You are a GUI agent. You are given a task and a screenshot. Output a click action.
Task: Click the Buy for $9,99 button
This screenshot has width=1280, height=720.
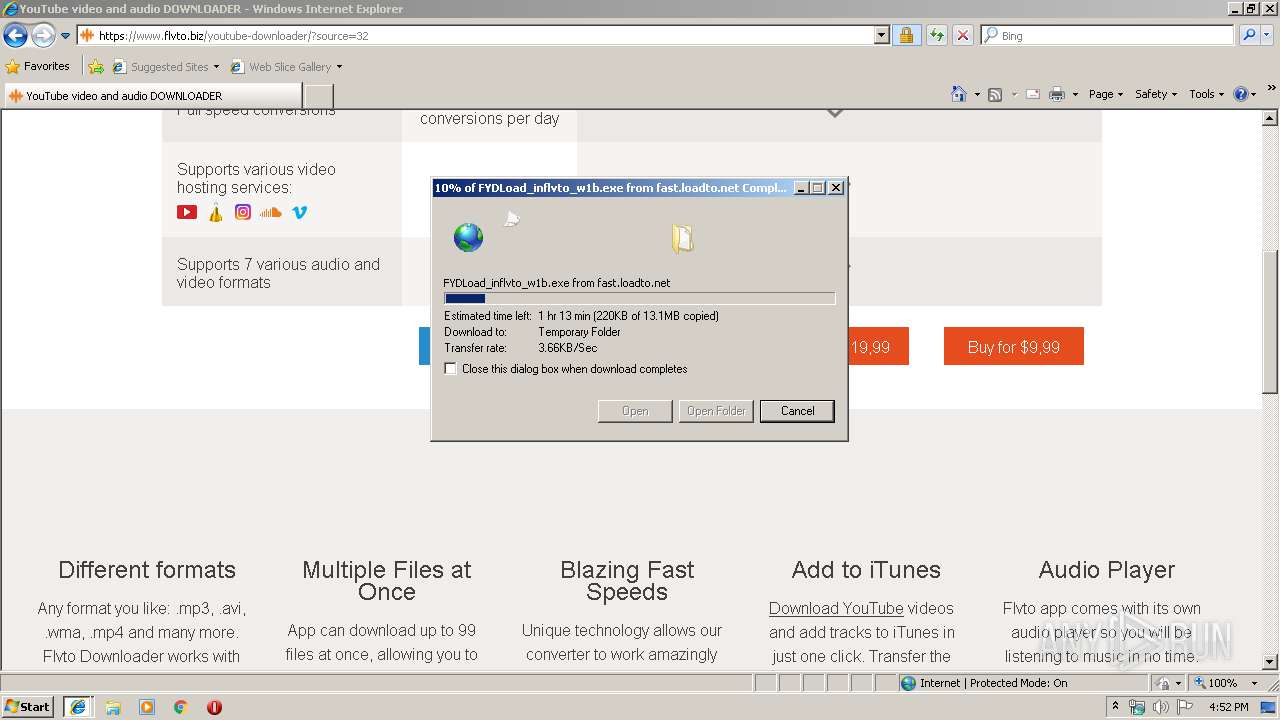pos(1014,346)
